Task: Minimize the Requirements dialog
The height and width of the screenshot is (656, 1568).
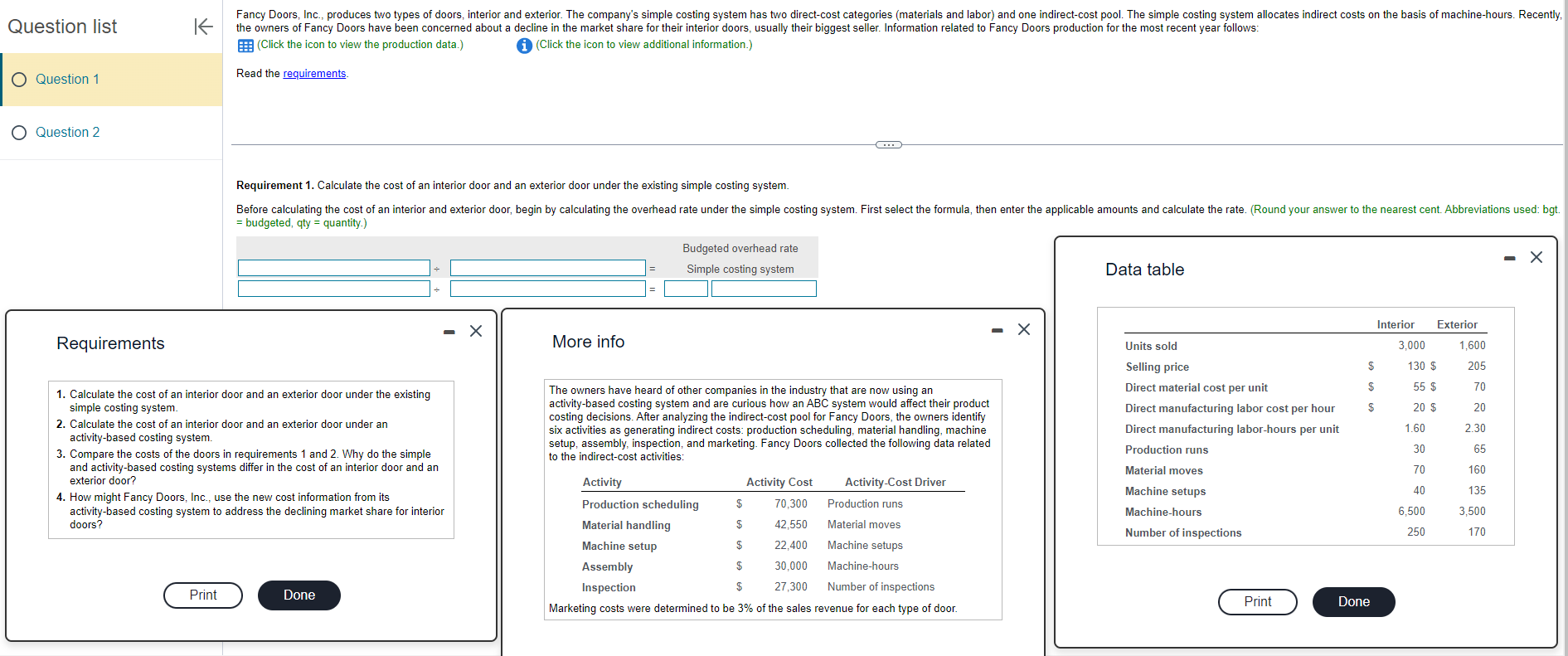Action: point(449,332)
